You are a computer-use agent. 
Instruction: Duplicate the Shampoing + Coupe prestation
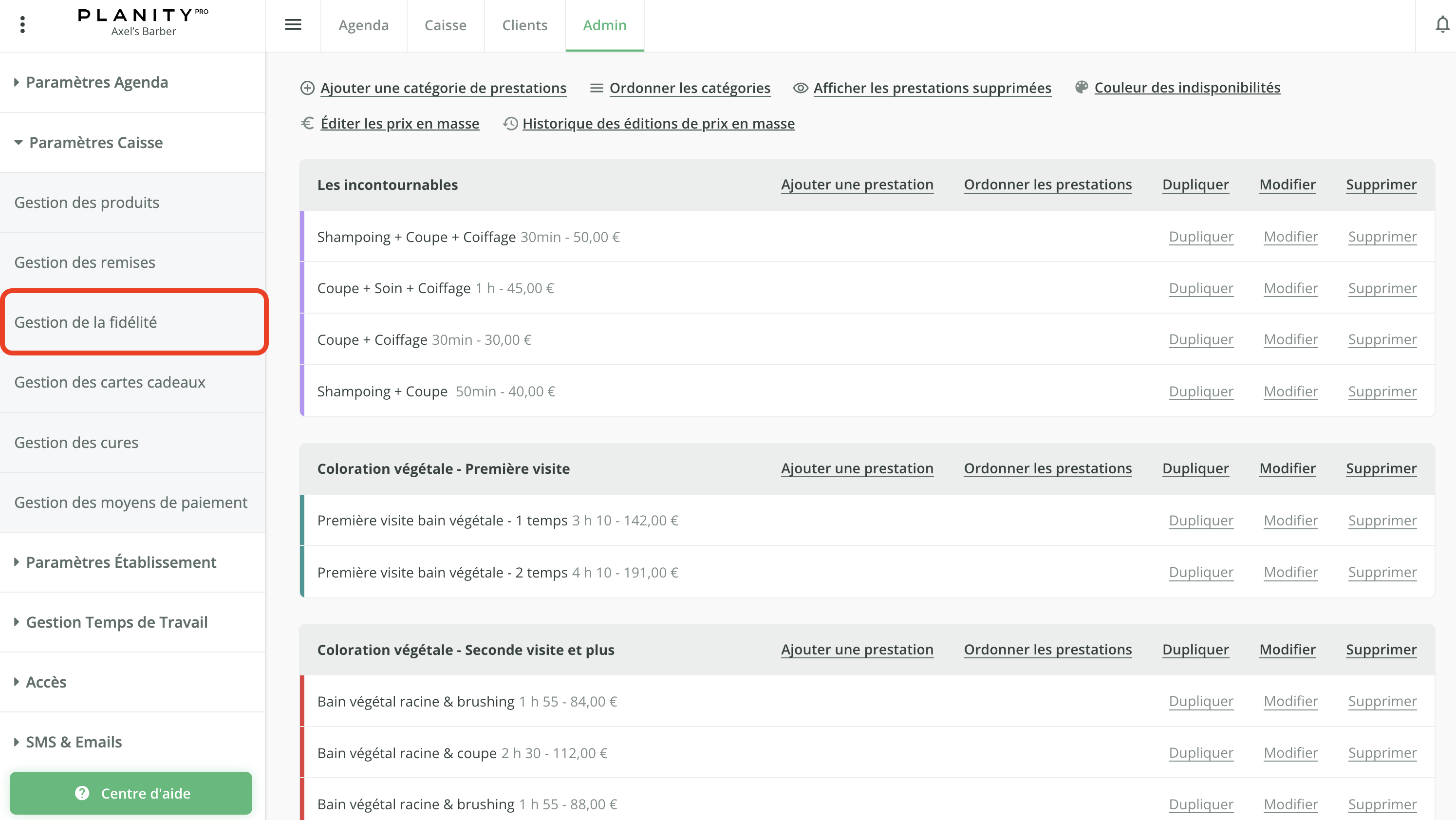tap(1201, 391)
